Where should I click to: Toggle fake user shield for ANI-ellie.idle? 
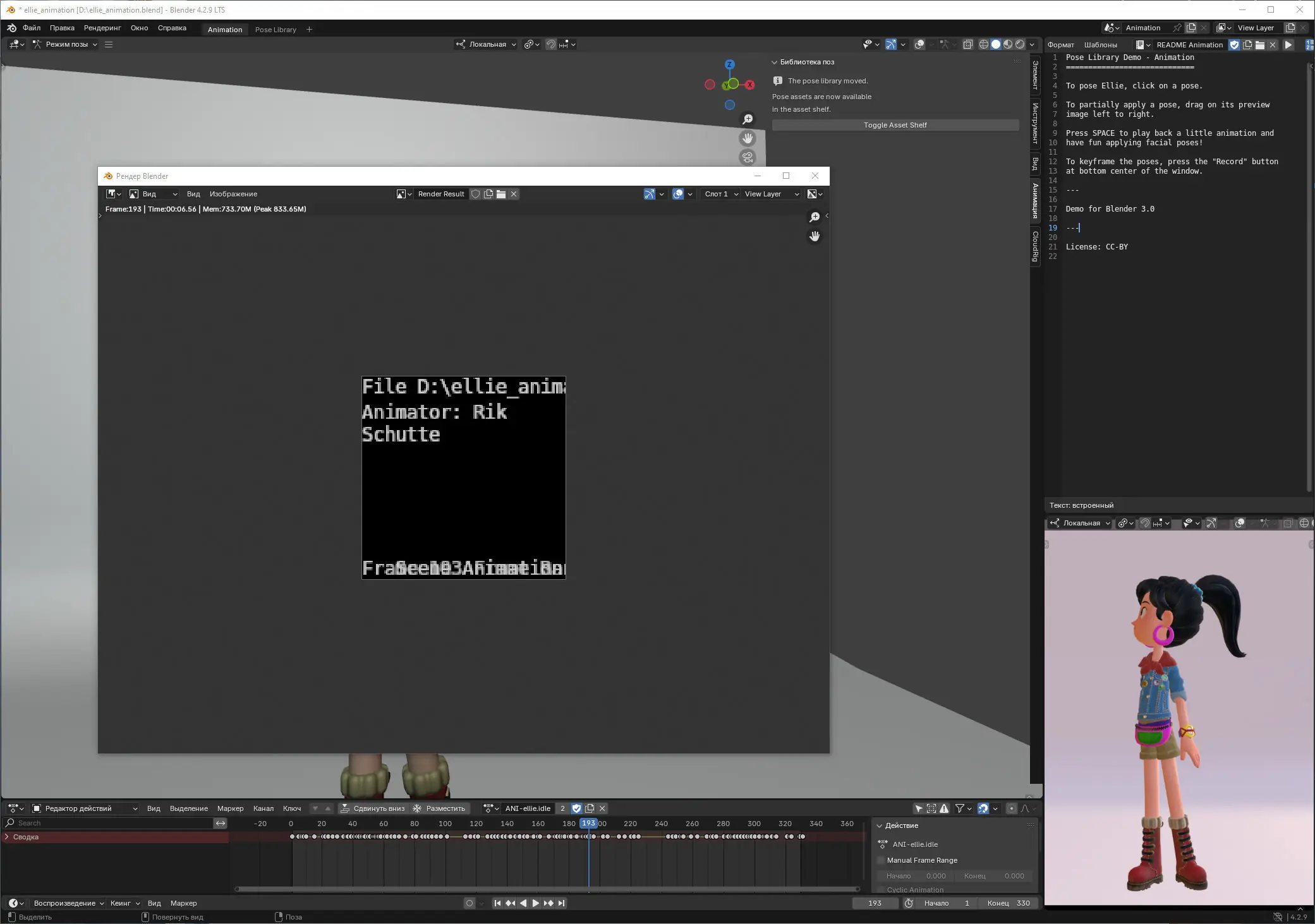tap(576, 808)
